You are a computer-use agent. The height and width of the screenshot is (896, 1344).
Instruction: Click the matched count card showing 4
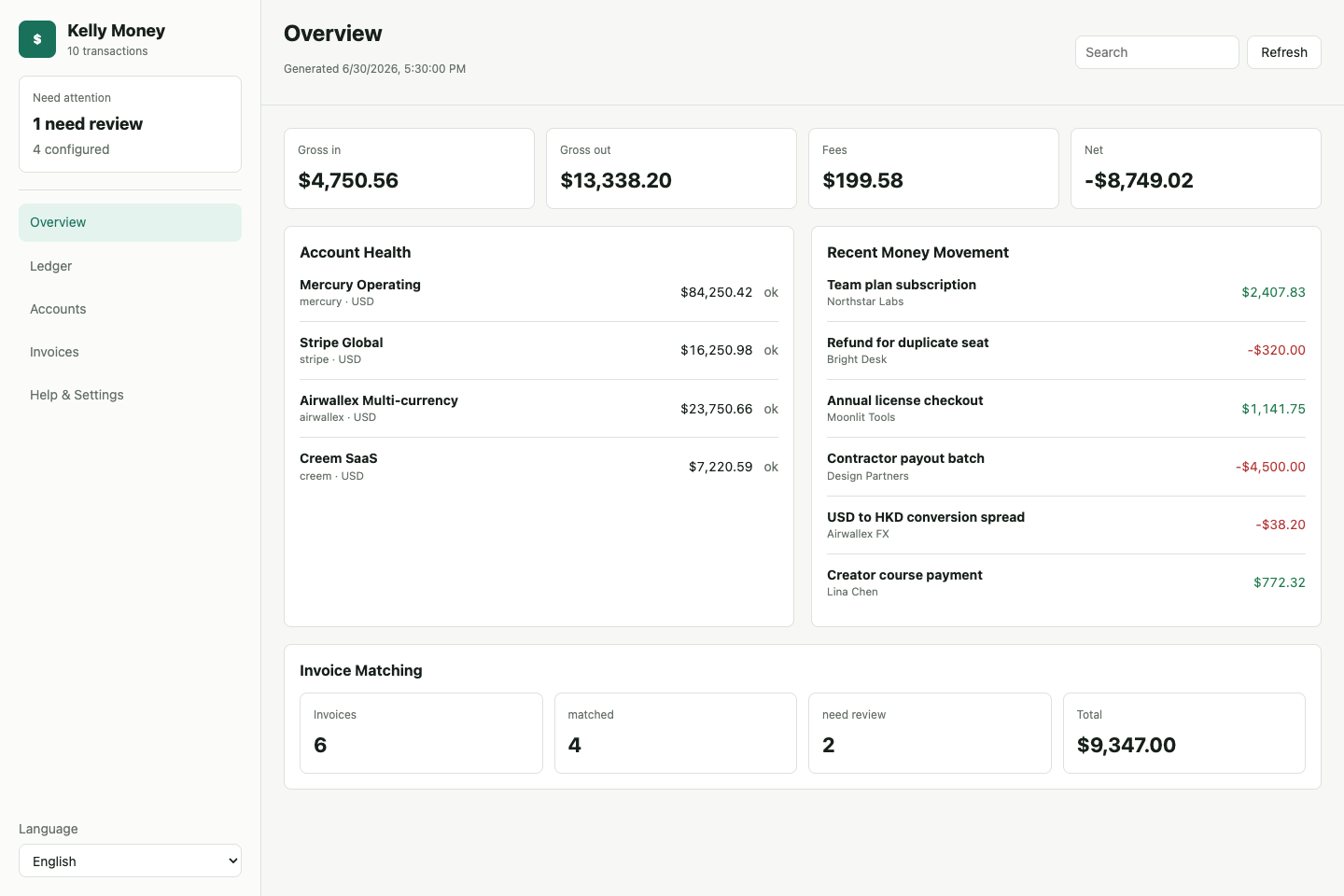pyautogui.click(x=676, y=733)
